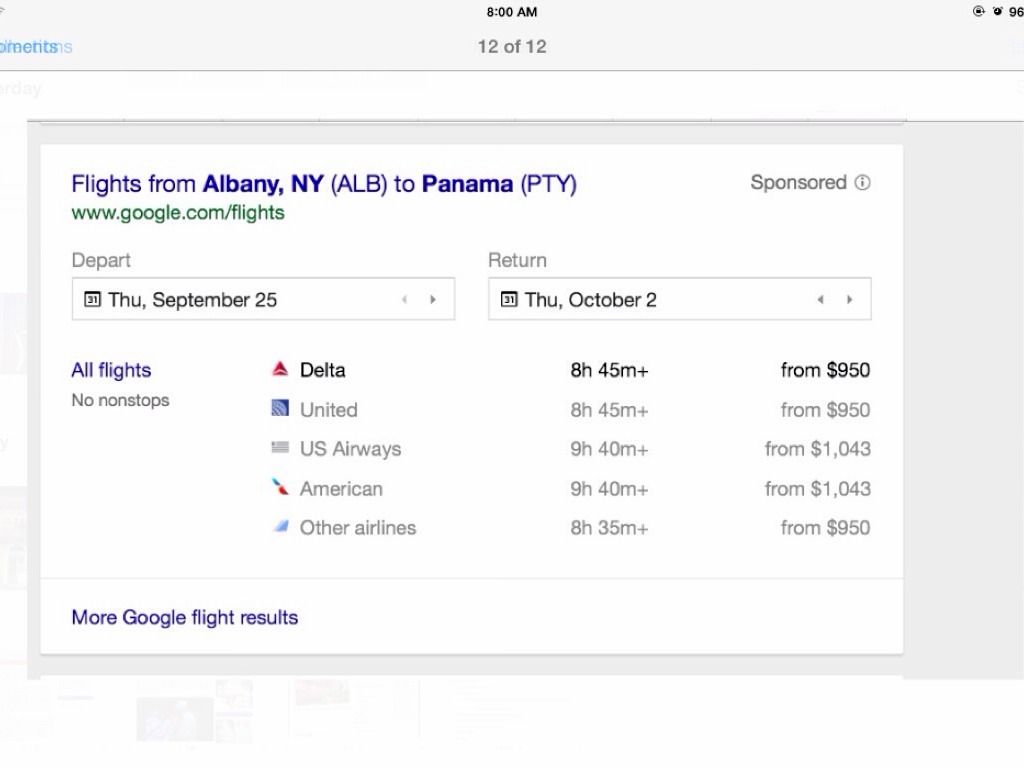1024x768 pixels.
Task: Click the Sponsored info icon
Action: [x=863, y=183]
